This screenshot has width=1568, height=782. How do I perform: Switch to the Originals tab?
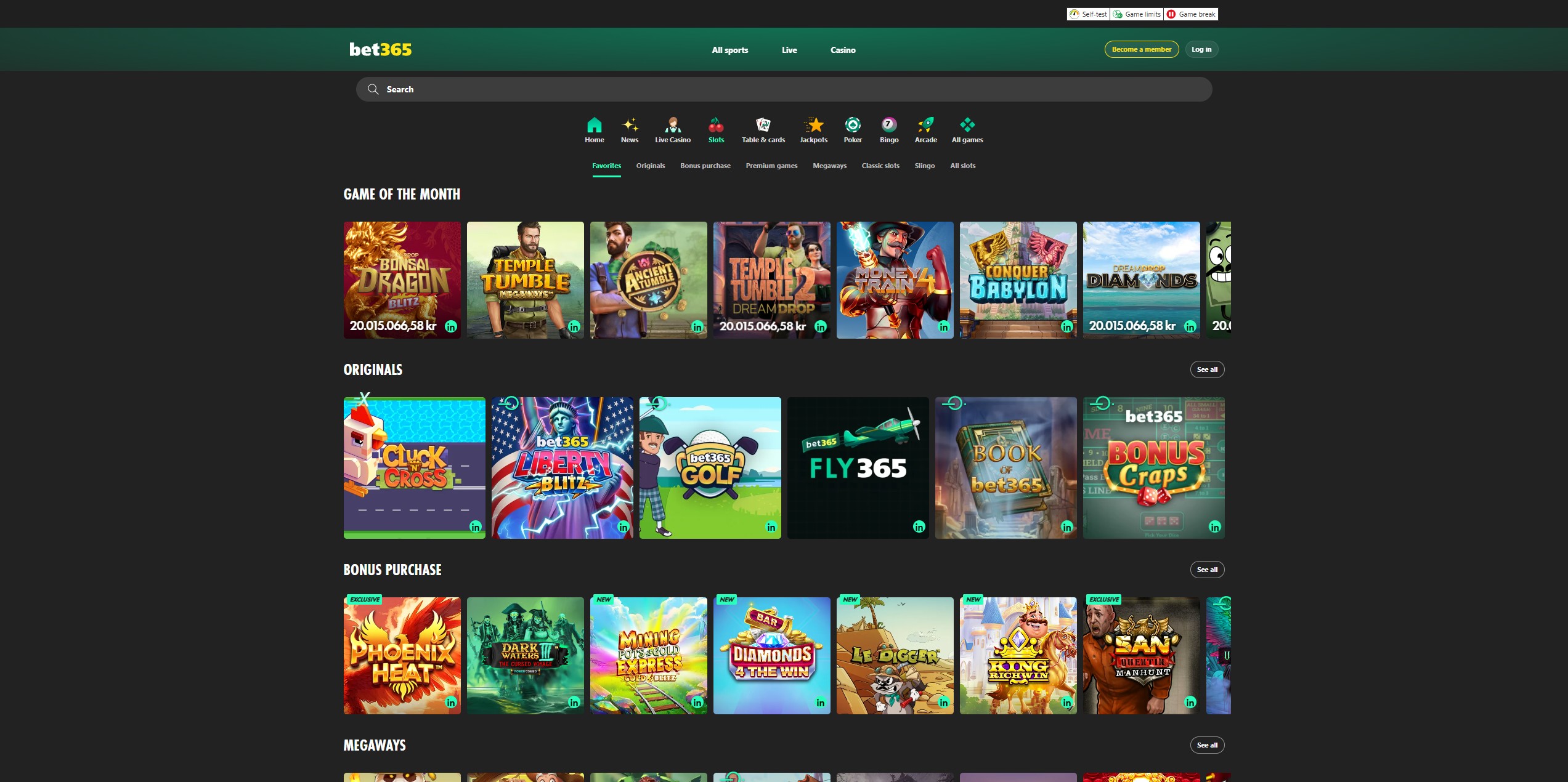click(x=651, y=166)
